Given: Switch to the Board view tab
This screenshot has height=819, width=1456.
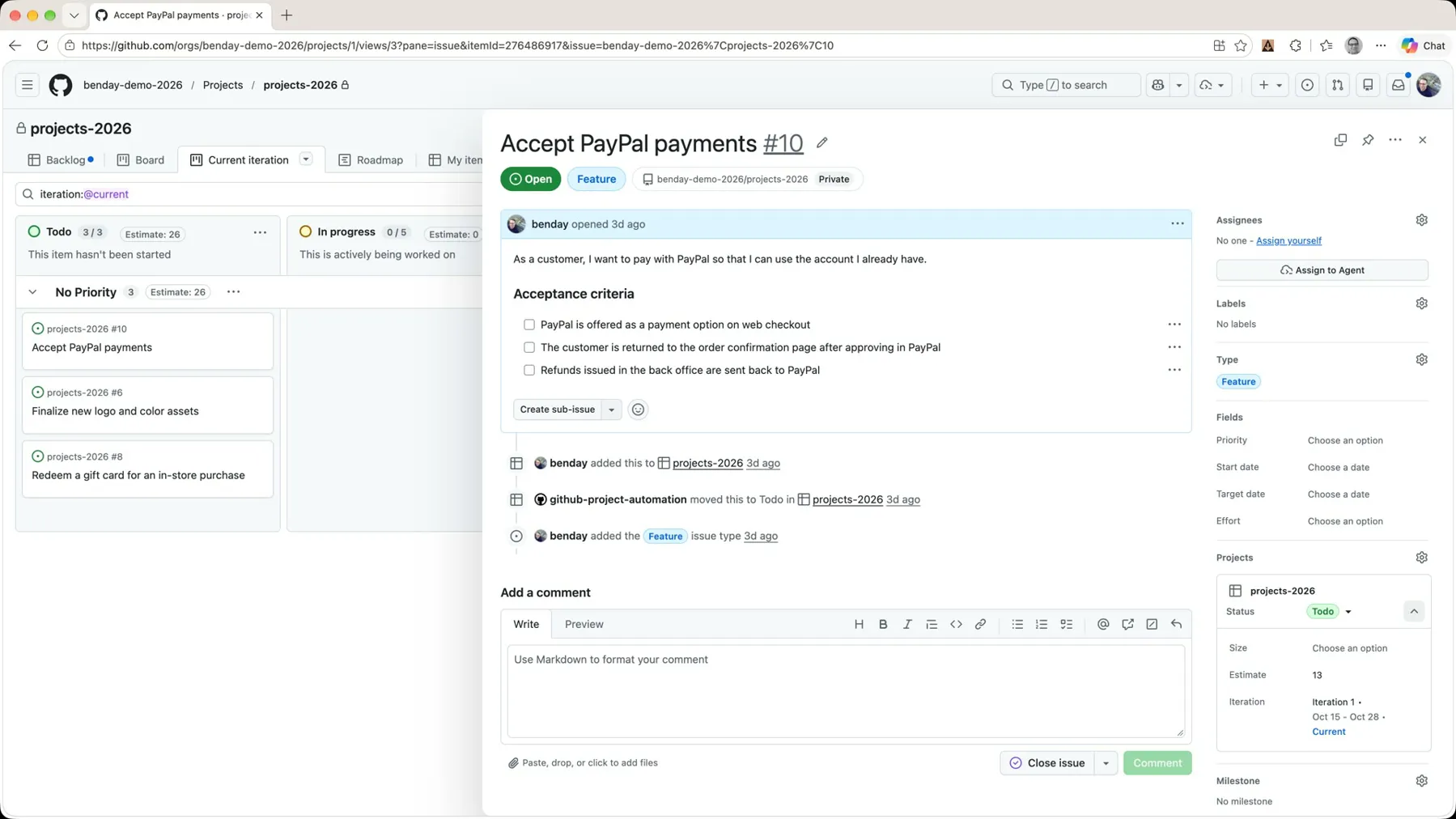Looking at the screenshot, I should click(x=141, y=160).
